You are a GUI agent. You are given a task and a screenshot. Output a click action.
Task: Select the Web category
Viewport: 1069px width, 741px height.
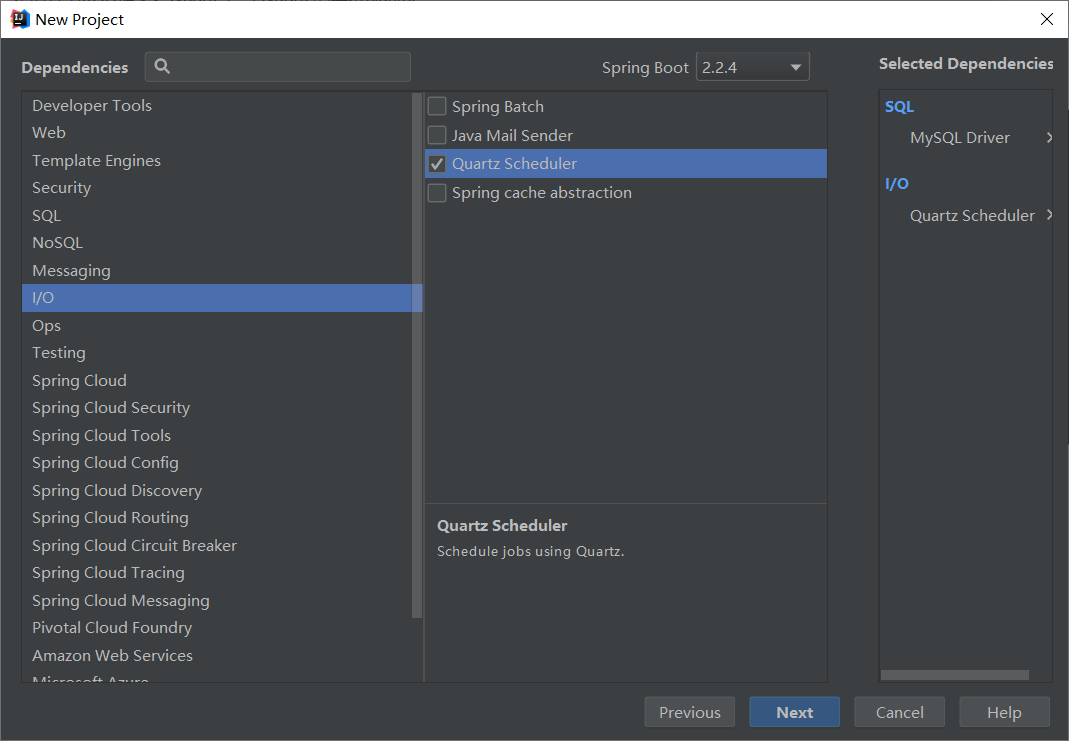[x=217, y=133]
